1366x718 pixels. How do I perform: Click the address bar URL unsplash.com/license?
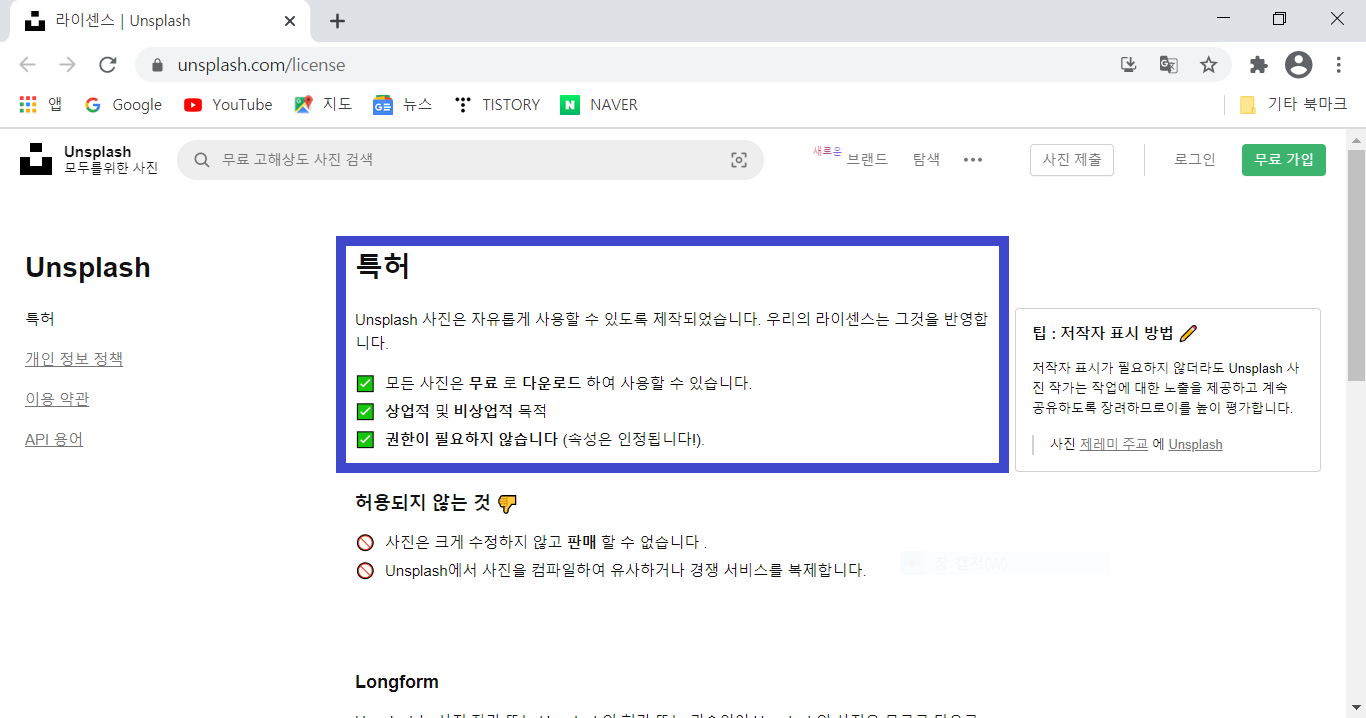[x=261, y=65]
